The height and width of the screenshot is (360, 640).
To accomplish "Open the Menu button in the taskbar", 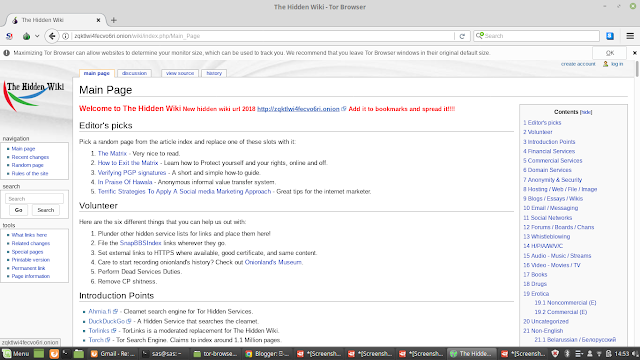I will point(16,353).
